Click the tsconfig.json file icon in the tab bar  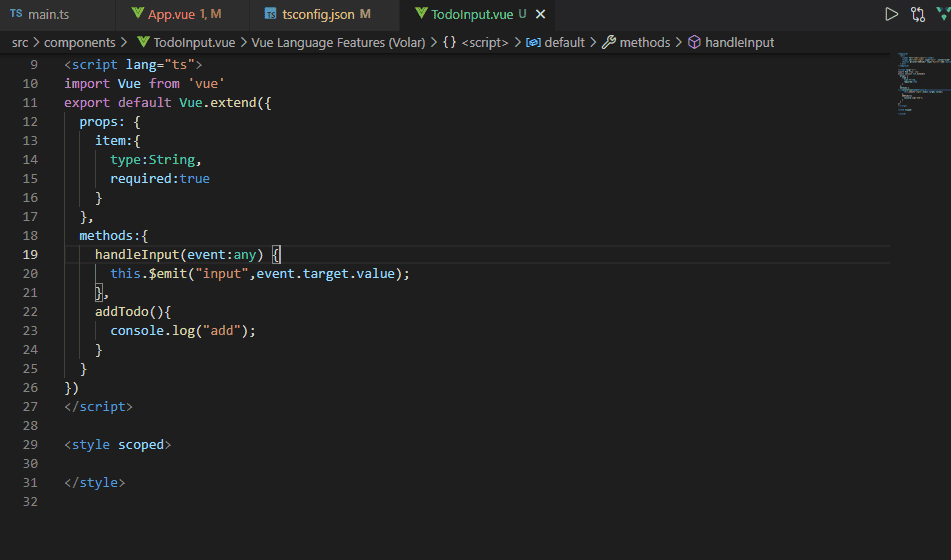pos(271,13)
